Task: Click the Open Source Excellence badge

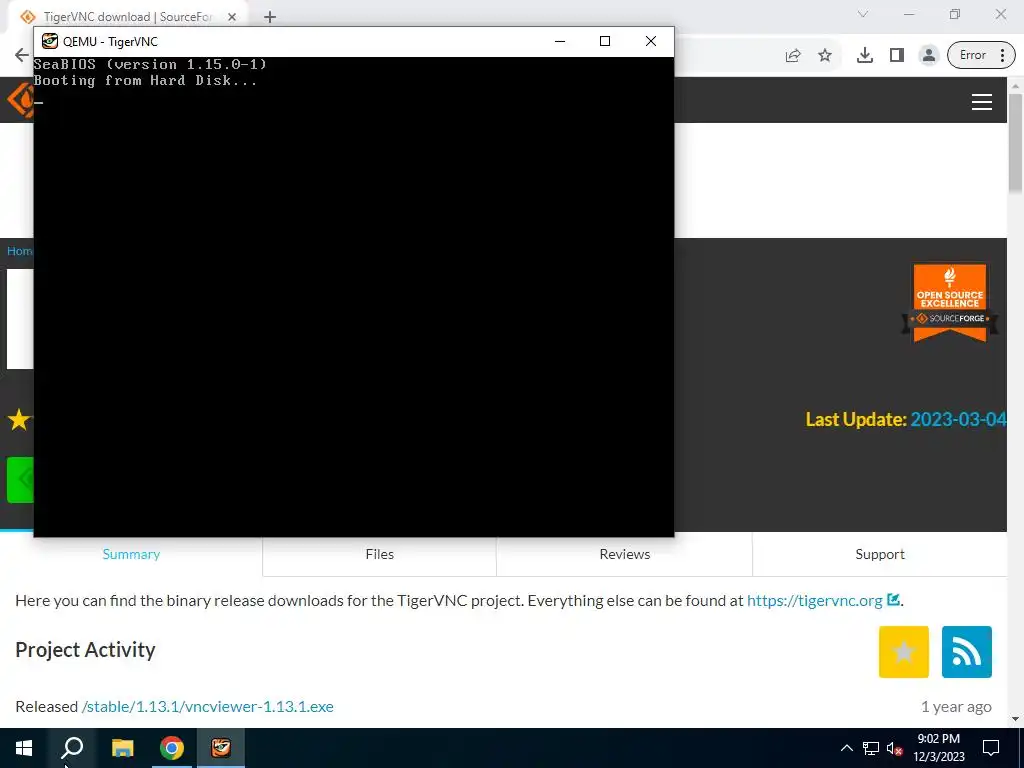Action: pyautogui.click(x=950, y=303)
